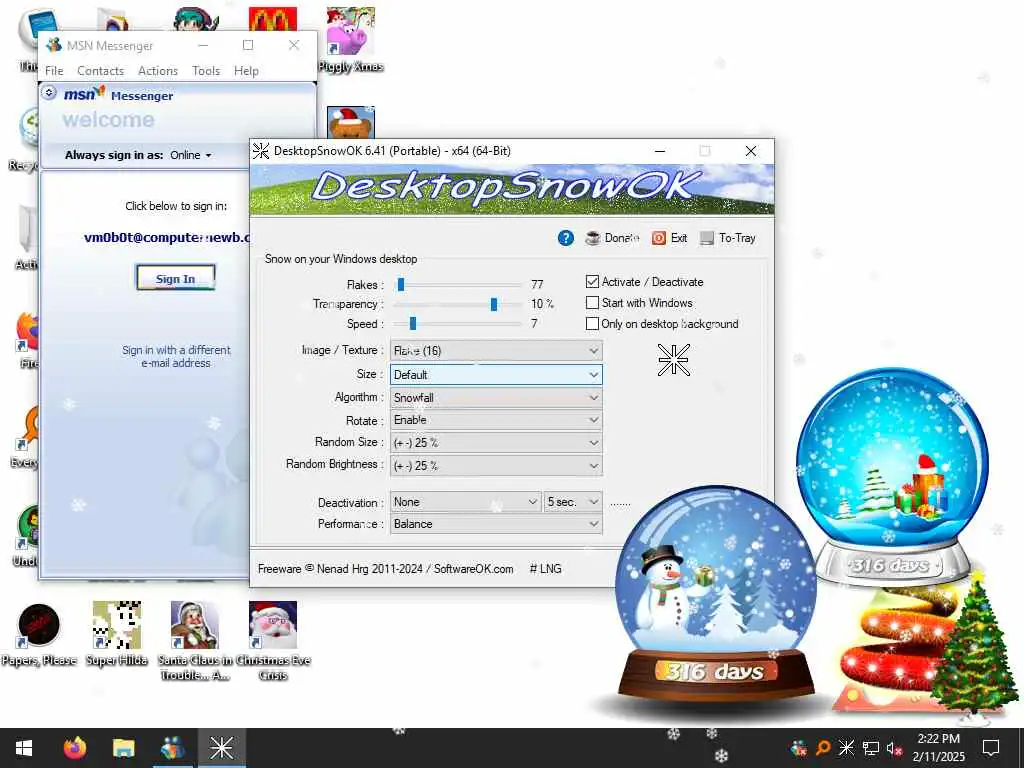Expand the Performance dropdown showing Balance

click(496, 524)
